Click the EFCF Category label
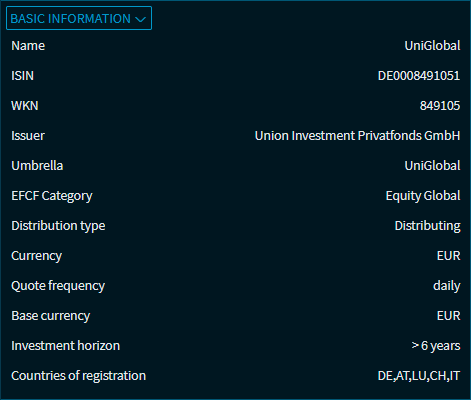 (x=52, y=196)
